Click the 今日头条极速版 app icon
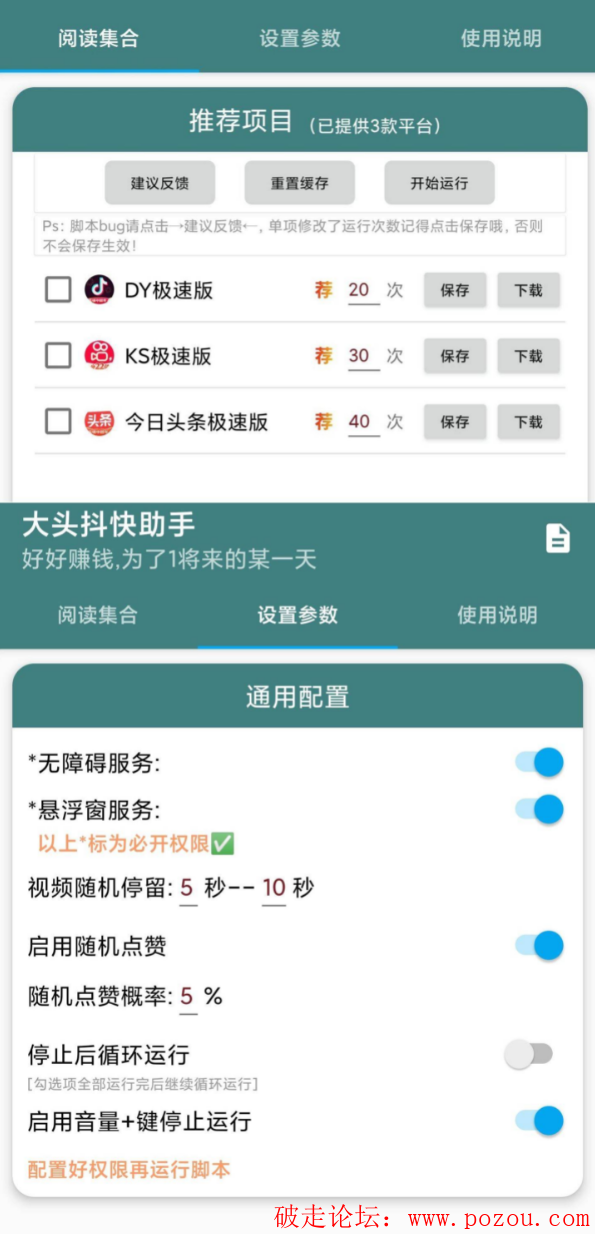 (x=99, y=421)
